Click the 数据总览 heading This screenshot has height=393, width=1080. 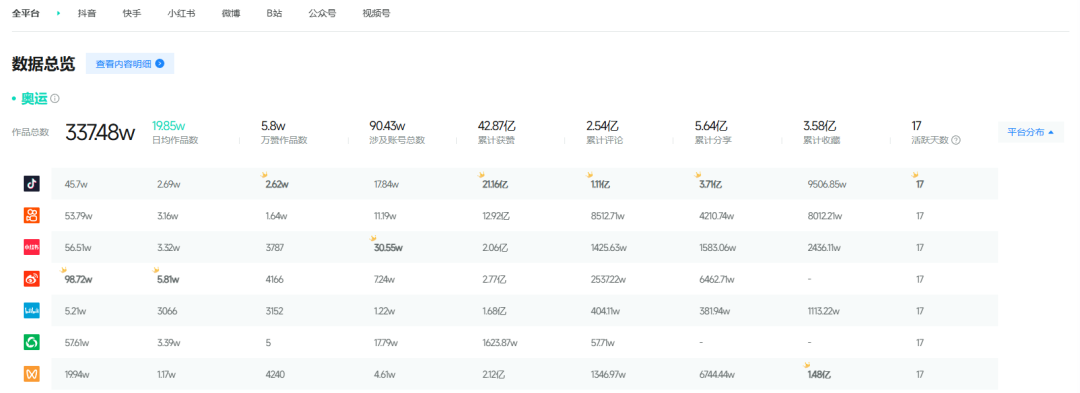point(43,64)
